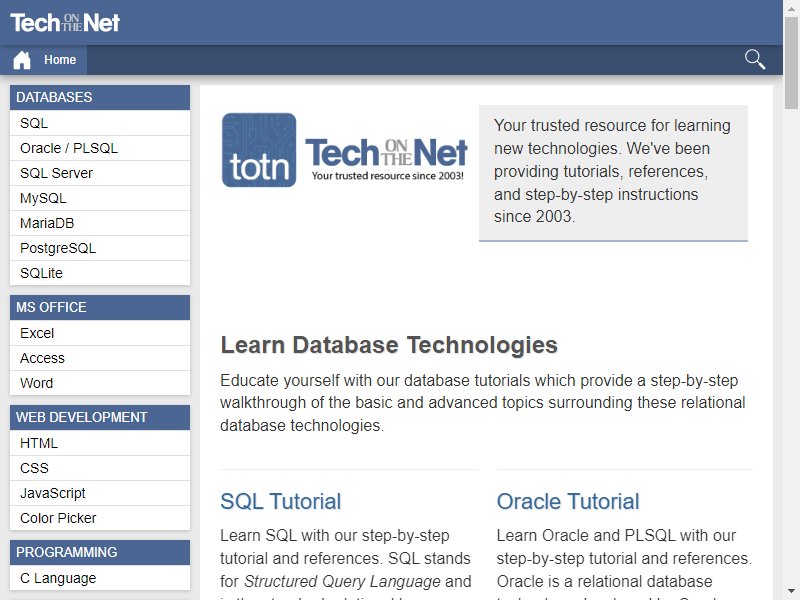
Task: Open the search magnifier icon
Action: pyautogui.click(x=755, y=59)
